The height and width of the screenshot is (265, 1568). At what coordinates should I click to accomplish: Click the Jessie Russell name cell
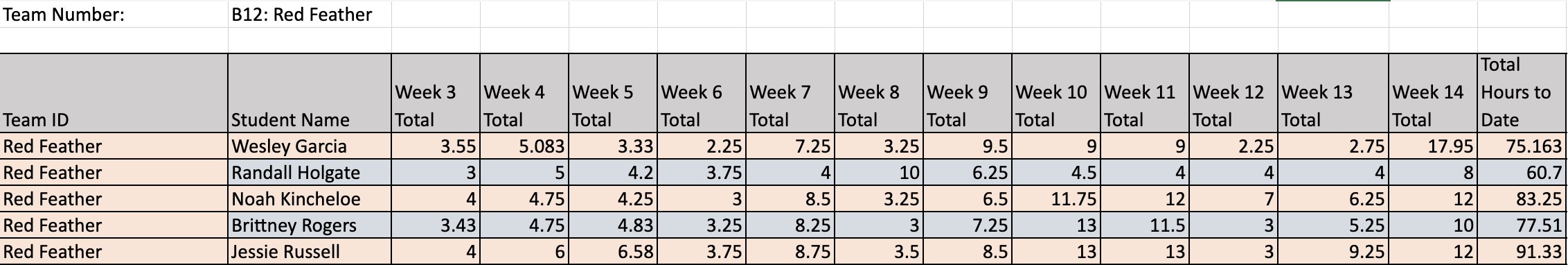click(310, 252)
